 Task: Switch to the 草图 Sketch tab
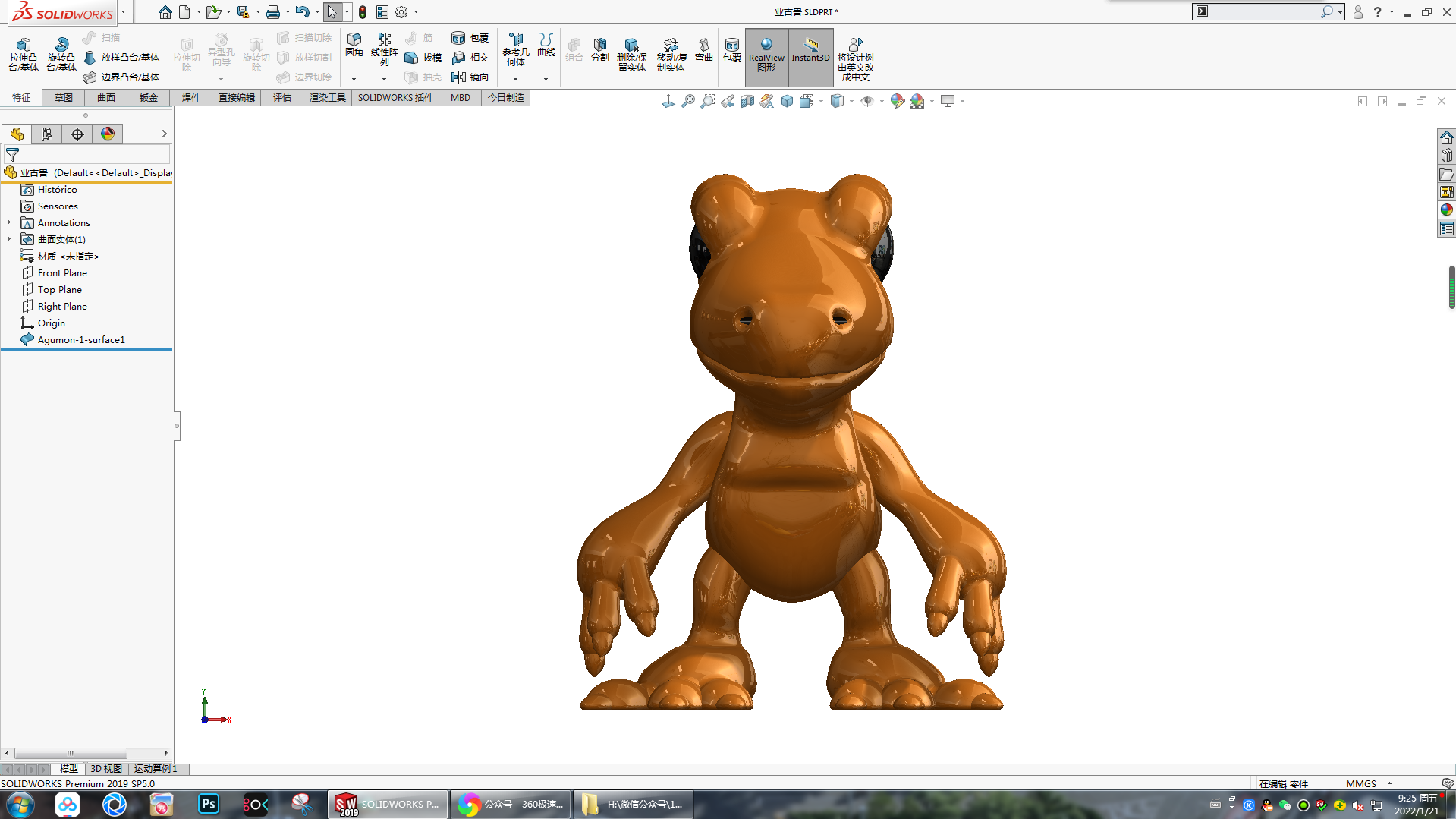click(x=64, y=98)
